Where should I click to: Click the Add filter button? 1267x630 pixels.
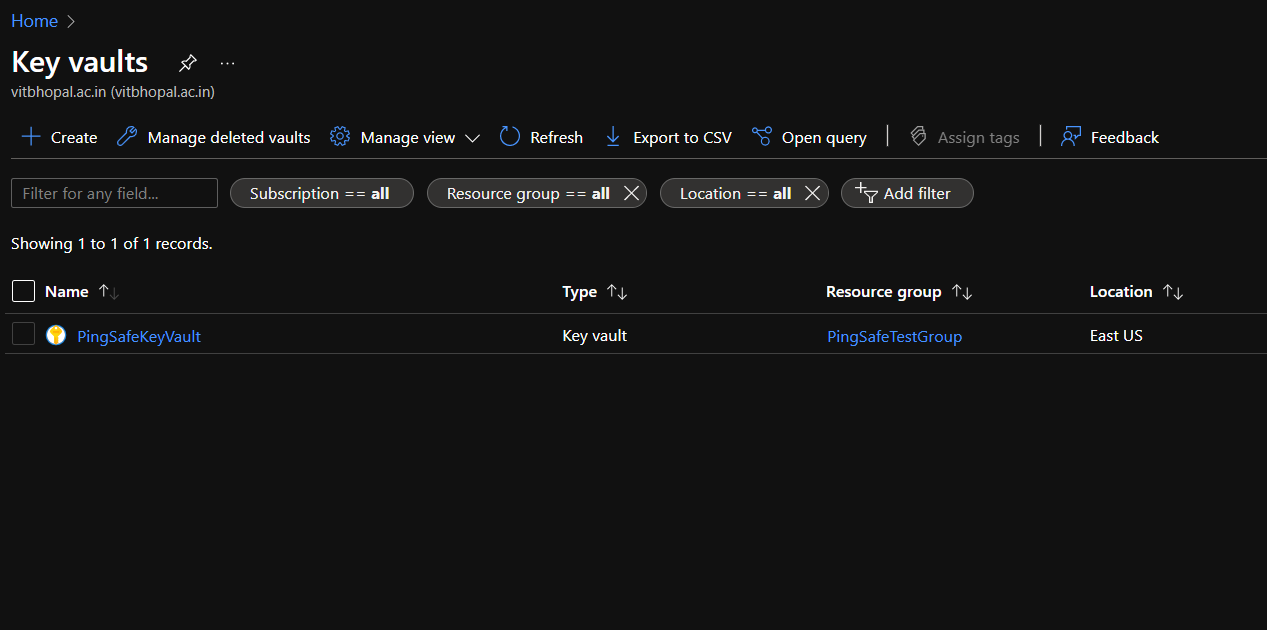coord(906,193)
